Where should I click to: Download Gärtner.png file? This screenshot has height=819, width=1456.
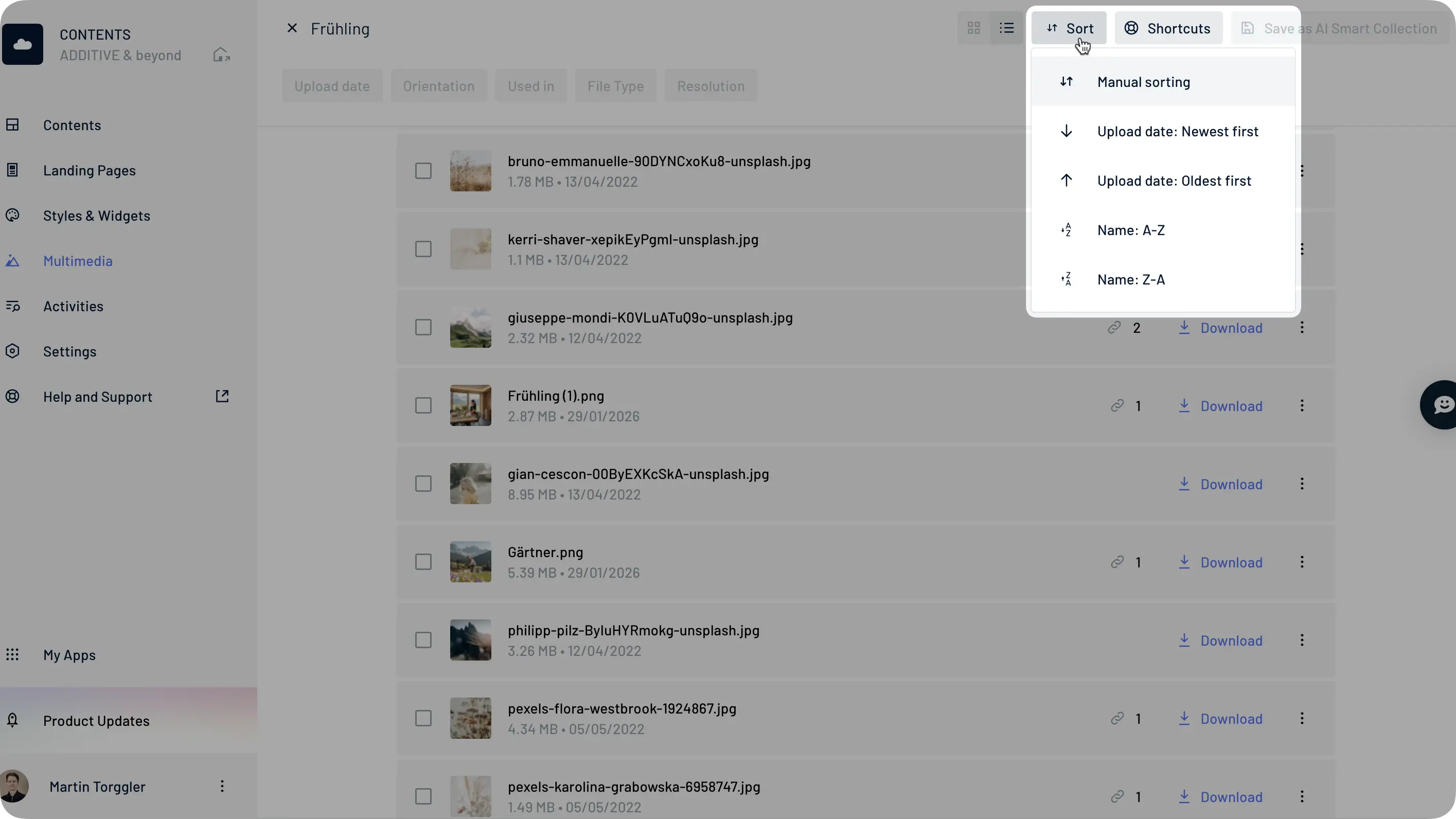tap(1220, 562)
